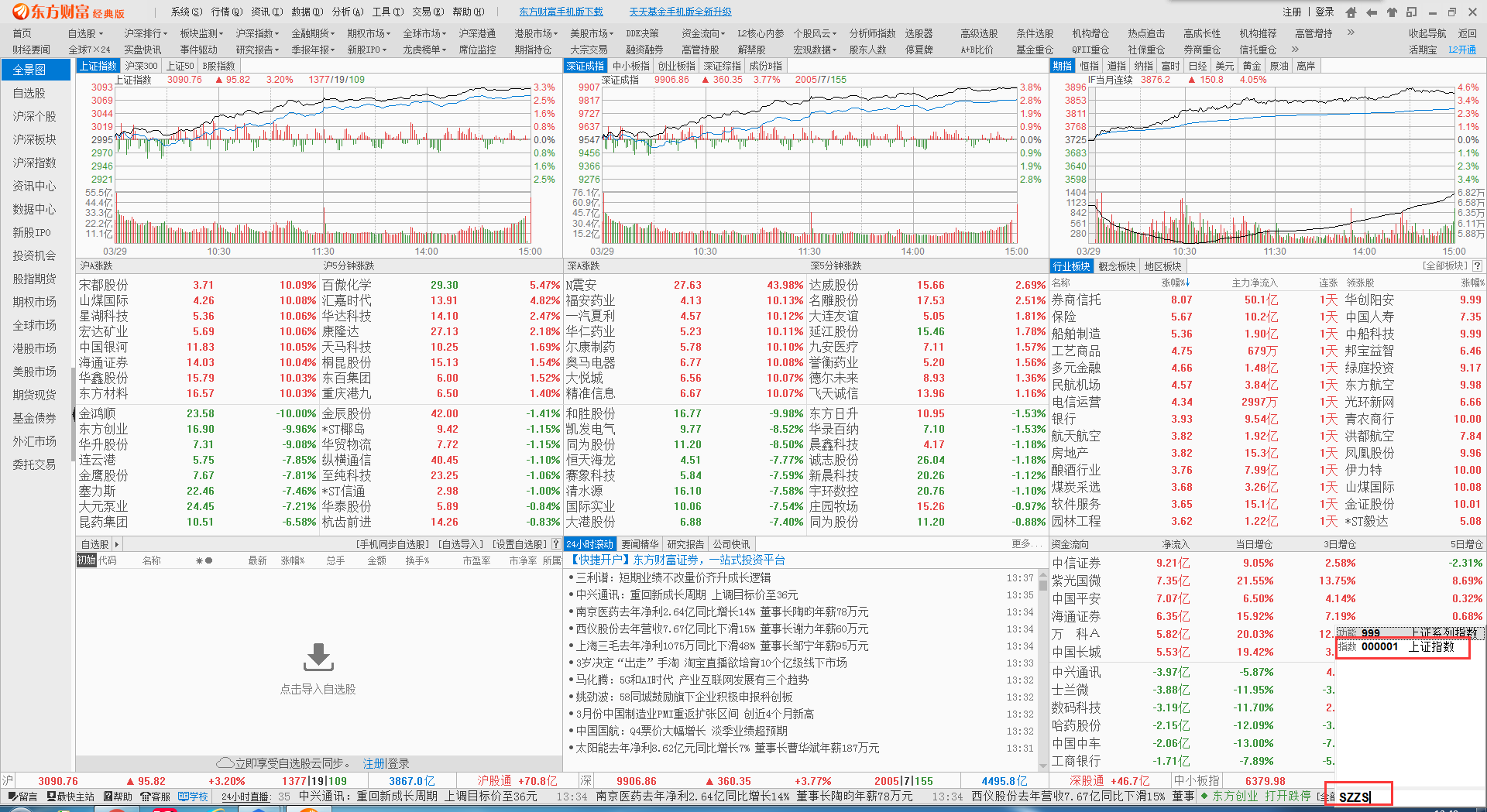Screen dimensions: 1487x812
Task: Switch to the 黄金 chart tab
Action: 1252,66
